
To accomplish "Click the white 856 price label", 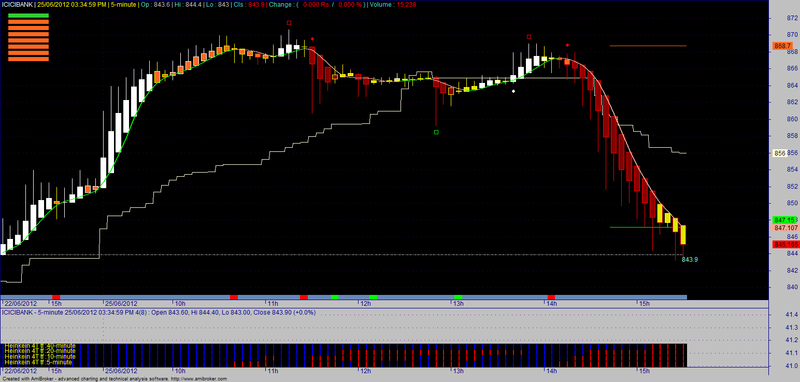I will point(779,152).
